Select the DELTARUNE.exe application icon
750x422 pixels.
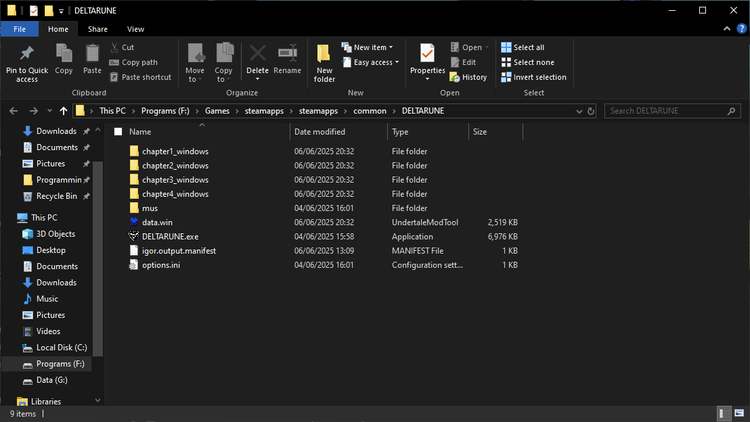[x=133, y=236]
